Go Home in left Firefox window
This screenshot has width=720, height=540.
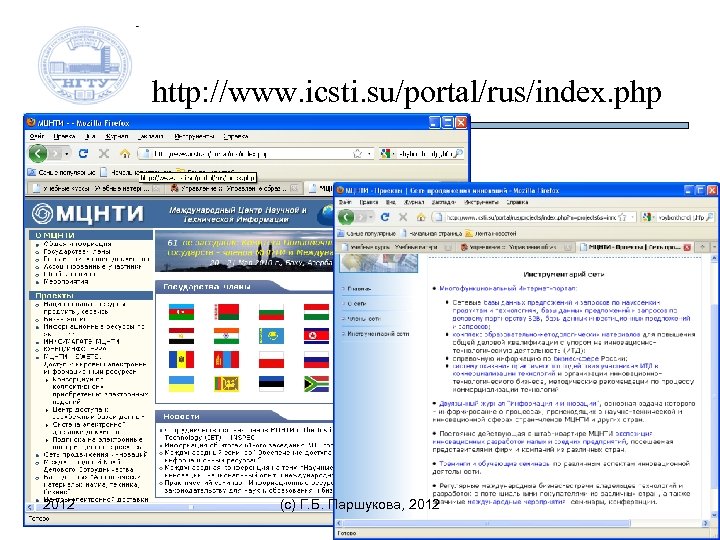point(125,153)
